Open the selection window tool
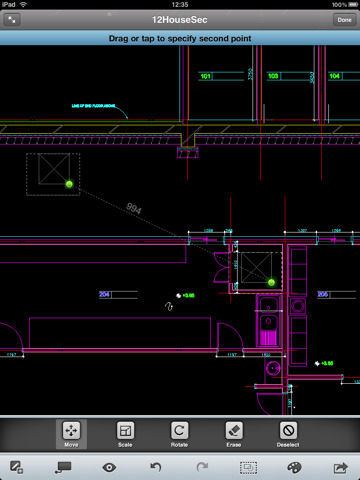Image resolution: width=360 pixels, height=480 pixels. click(x=248, y=467)
